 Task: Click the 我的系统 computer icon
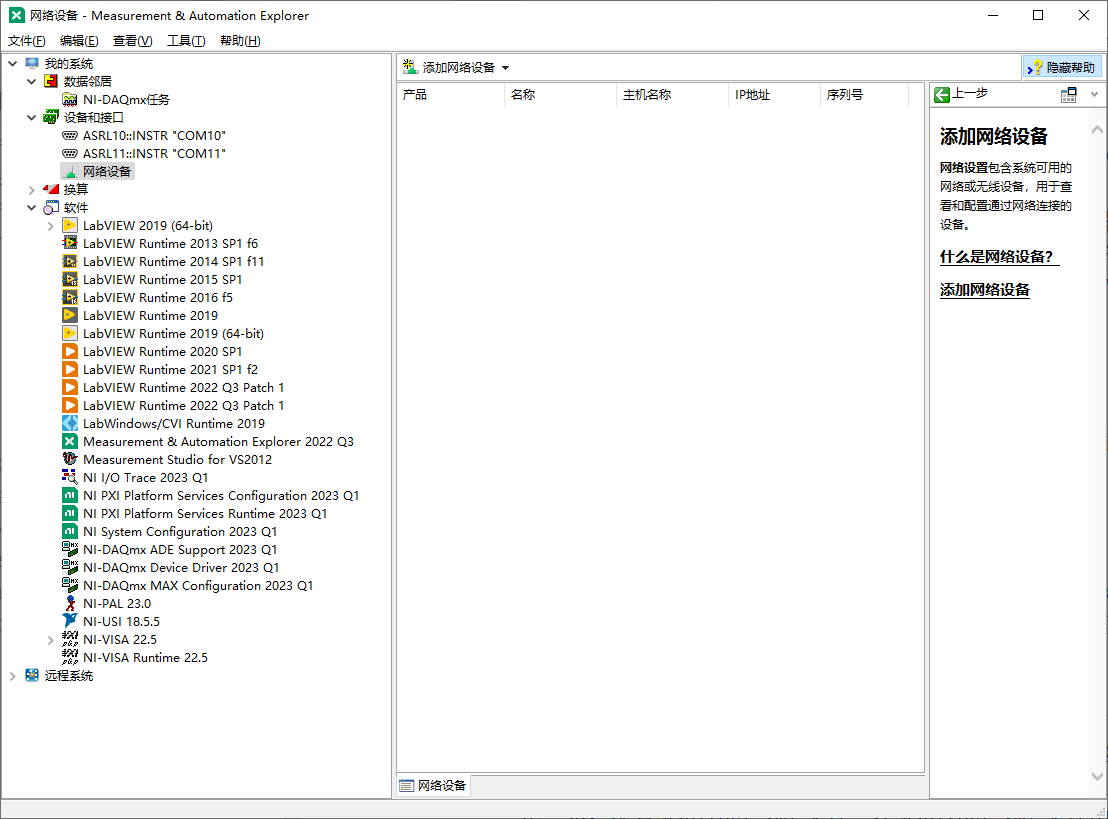[32, 63]
